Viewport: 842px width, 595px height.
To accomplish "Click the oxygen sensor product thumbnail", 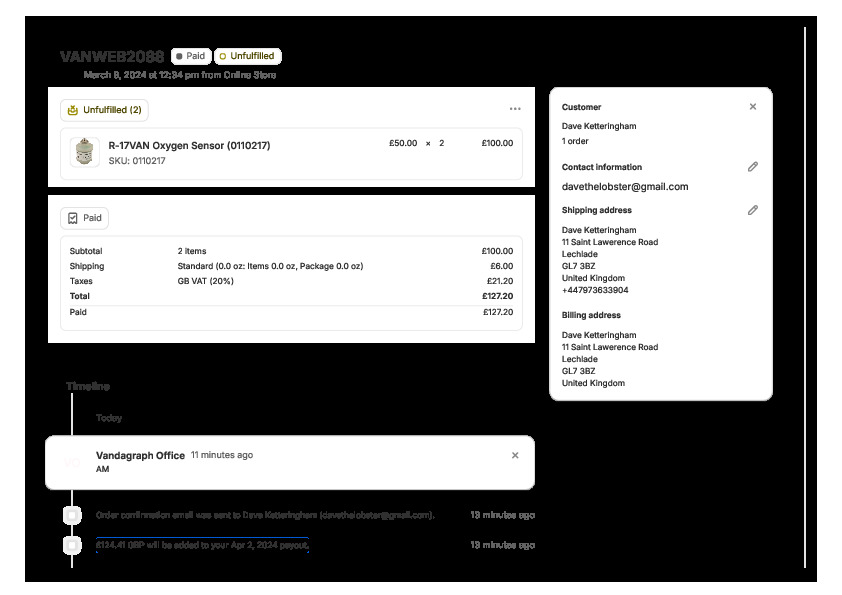I will click(85, 152).
